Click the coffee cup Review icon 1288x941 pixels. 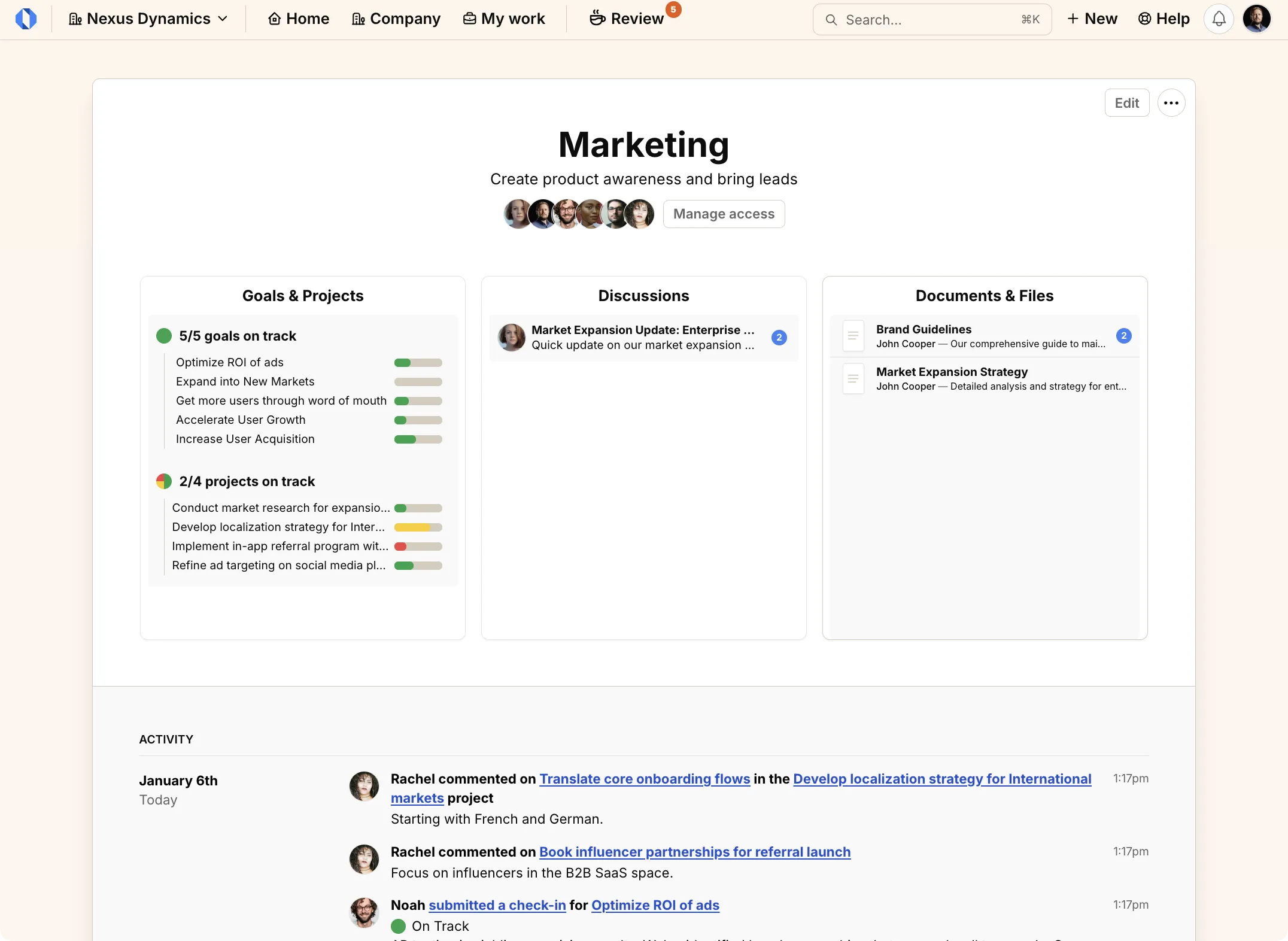tap(597, 18)
